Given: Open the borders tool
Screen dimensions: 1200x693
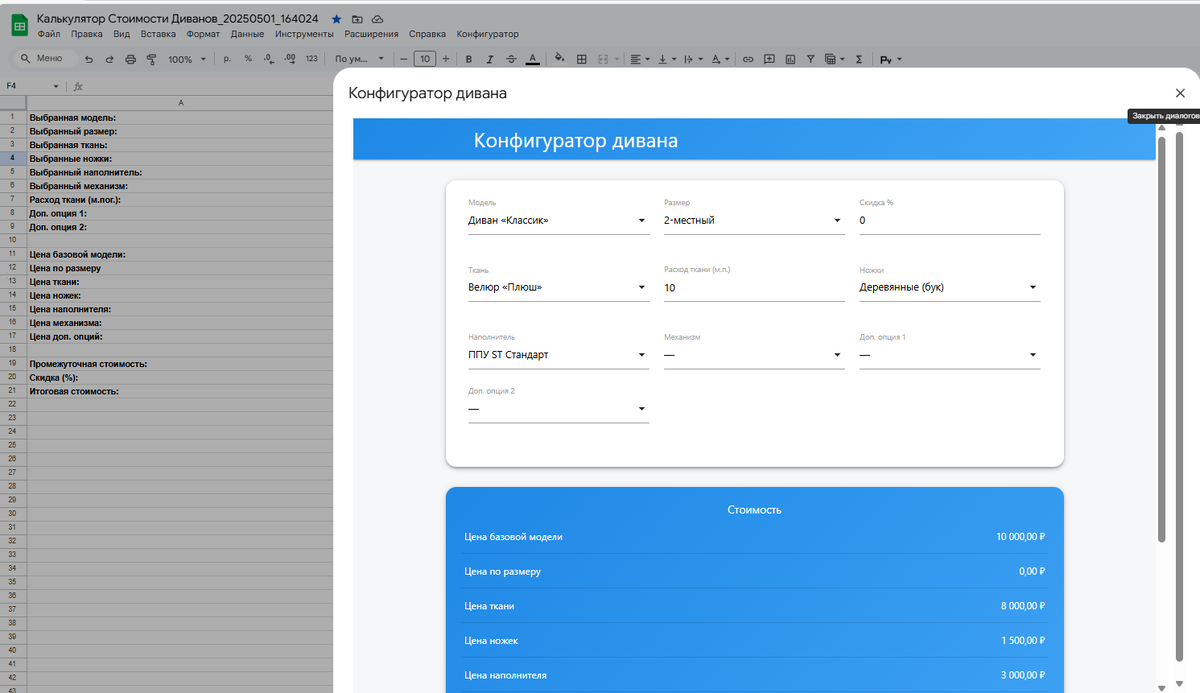Looking at the screenshot, I should tap(582, 59).
